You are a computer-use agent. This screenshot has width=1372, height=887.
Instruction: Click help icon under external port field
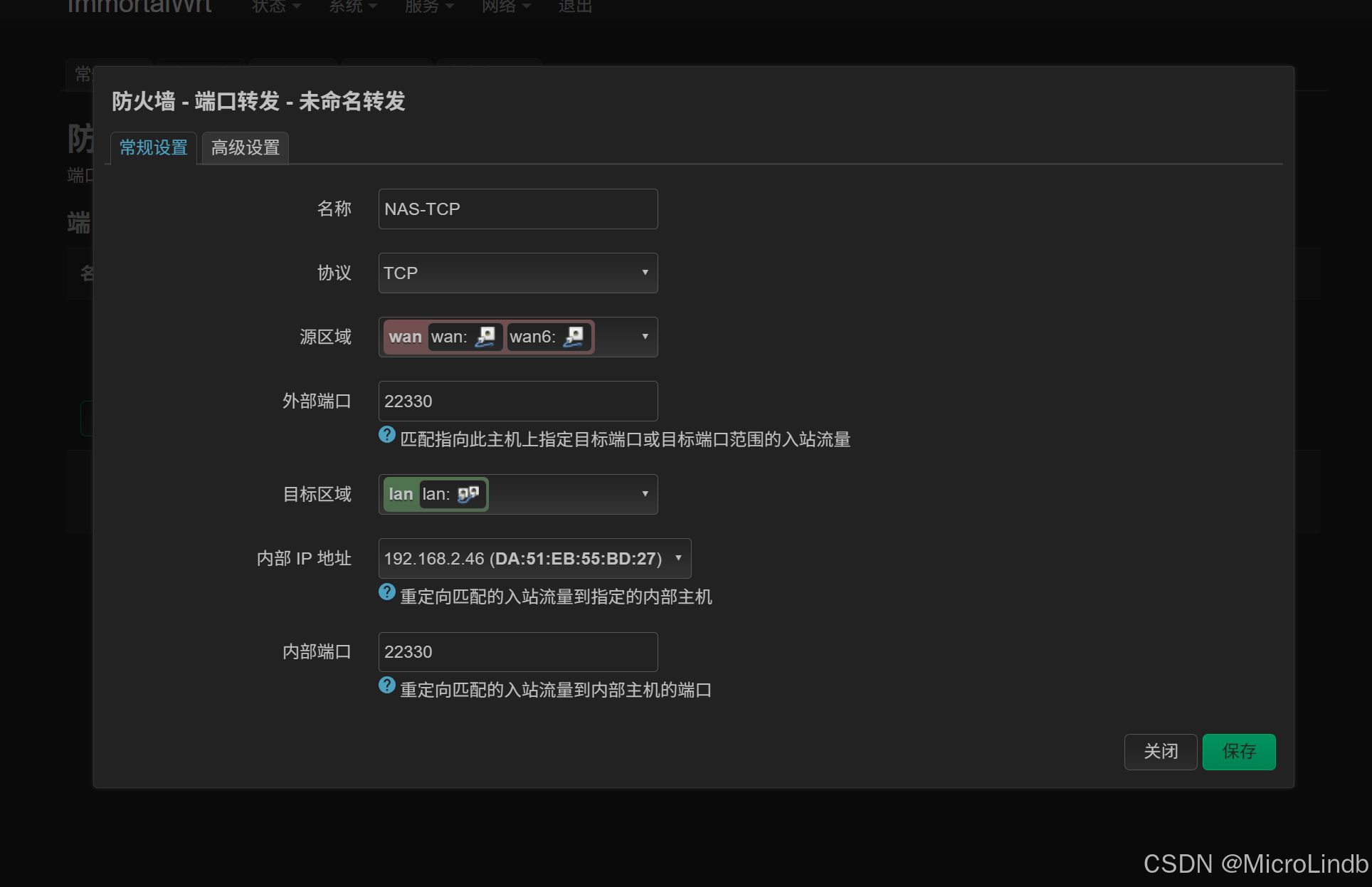click(387, 435)
